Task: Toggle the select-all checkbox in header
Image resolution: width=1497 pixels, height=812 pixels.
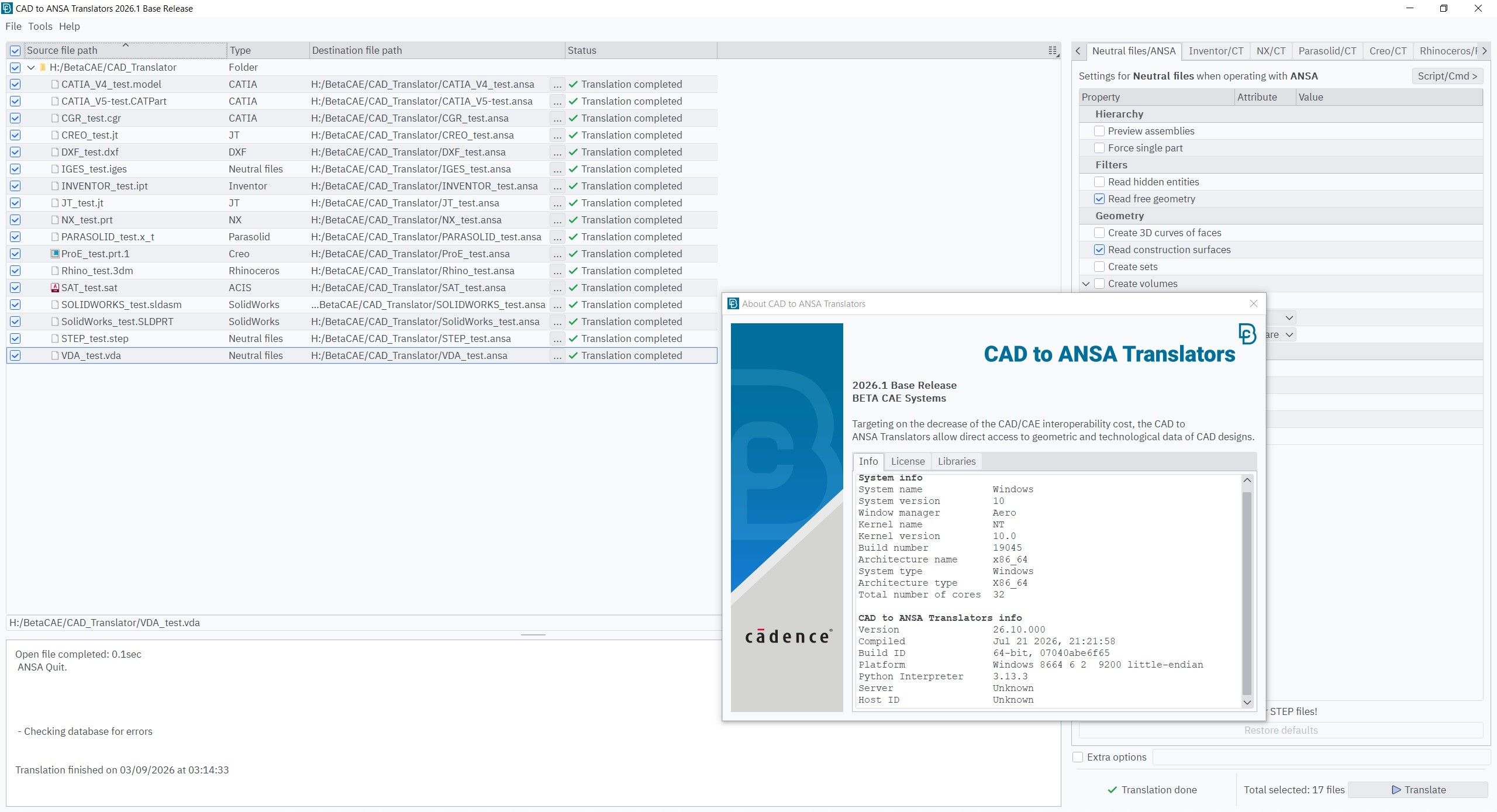Action: tap(15, 51)
